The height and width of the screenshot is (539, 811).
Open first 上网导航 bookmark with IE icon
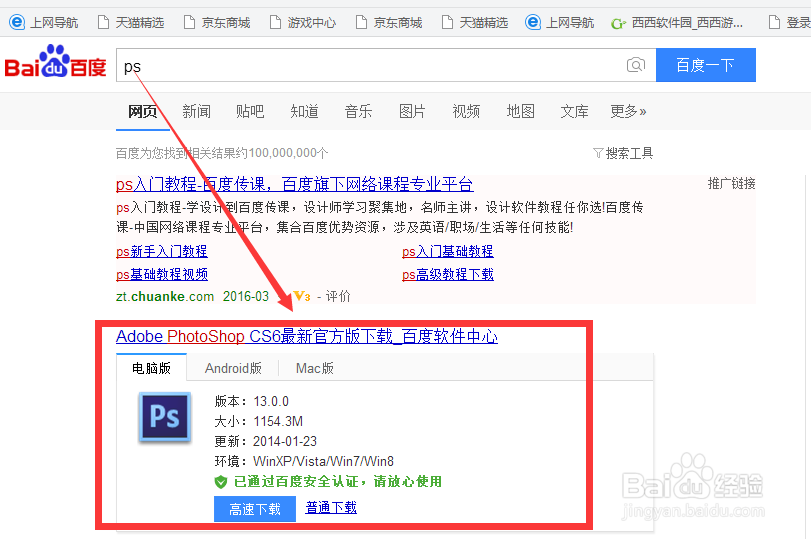point(44,23)
